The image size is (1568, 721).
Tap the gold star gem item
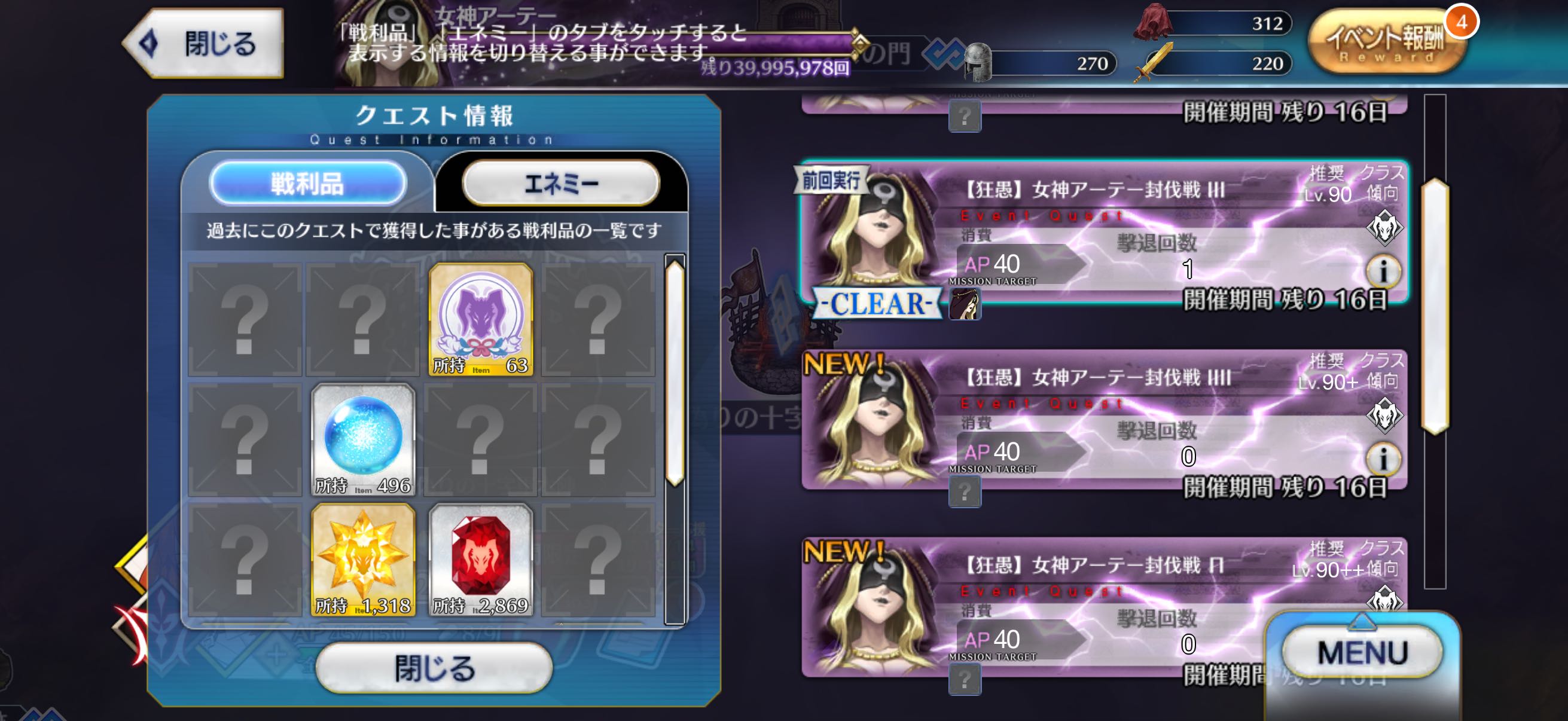pos(363,560)
